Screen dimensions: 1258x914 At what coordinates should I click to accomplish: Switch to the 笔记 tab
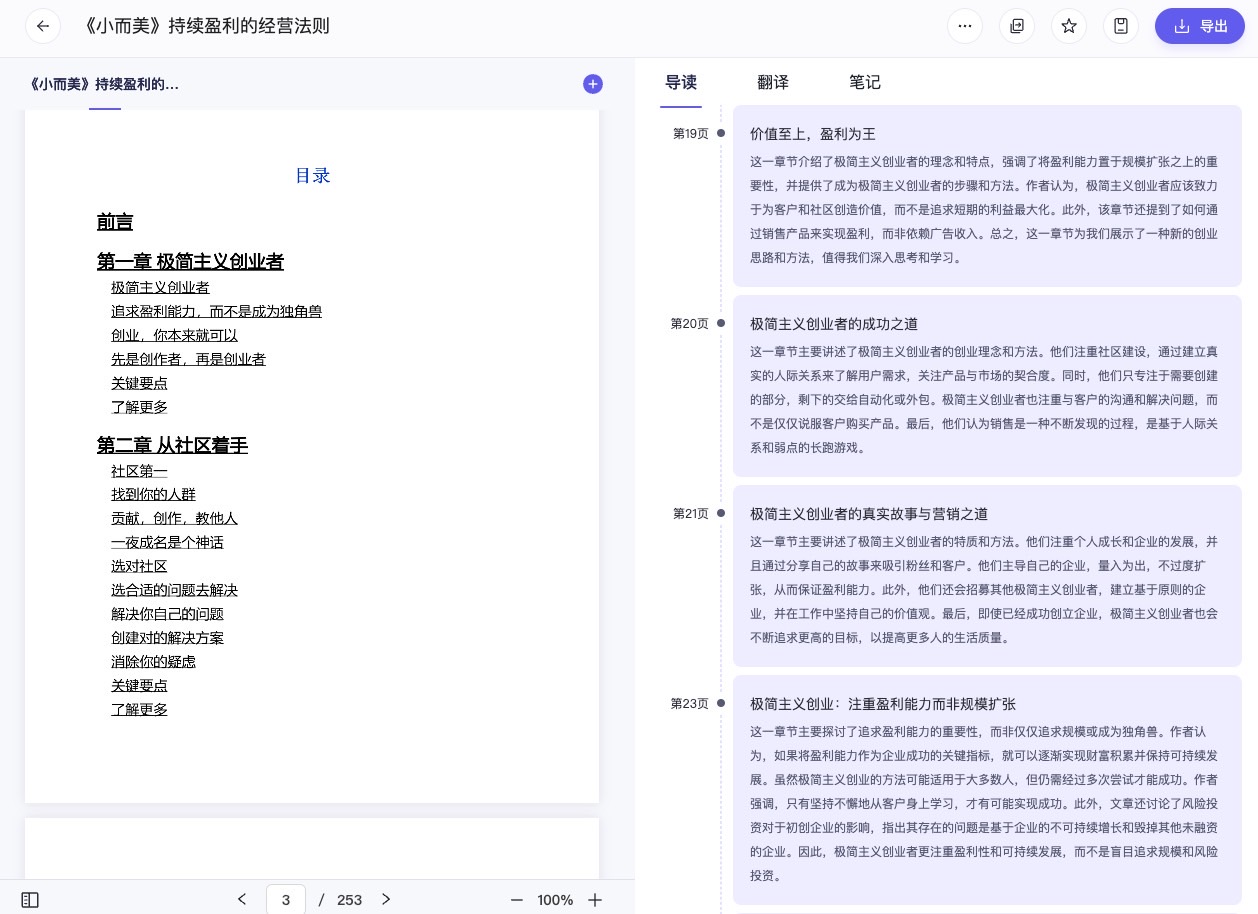(x=865, y=83)
